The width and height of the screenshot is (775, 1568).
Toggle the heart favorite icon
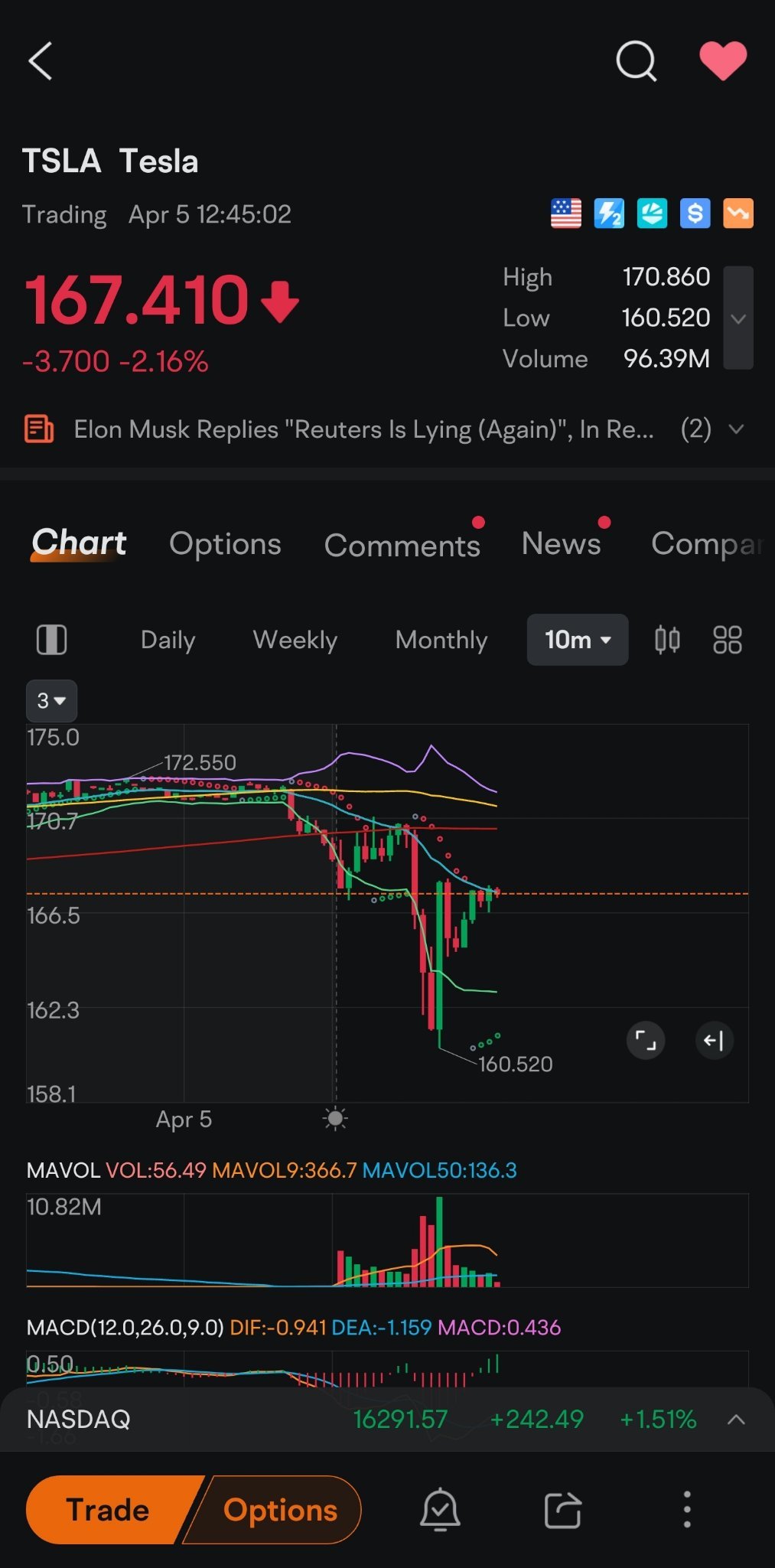point(723,60)
